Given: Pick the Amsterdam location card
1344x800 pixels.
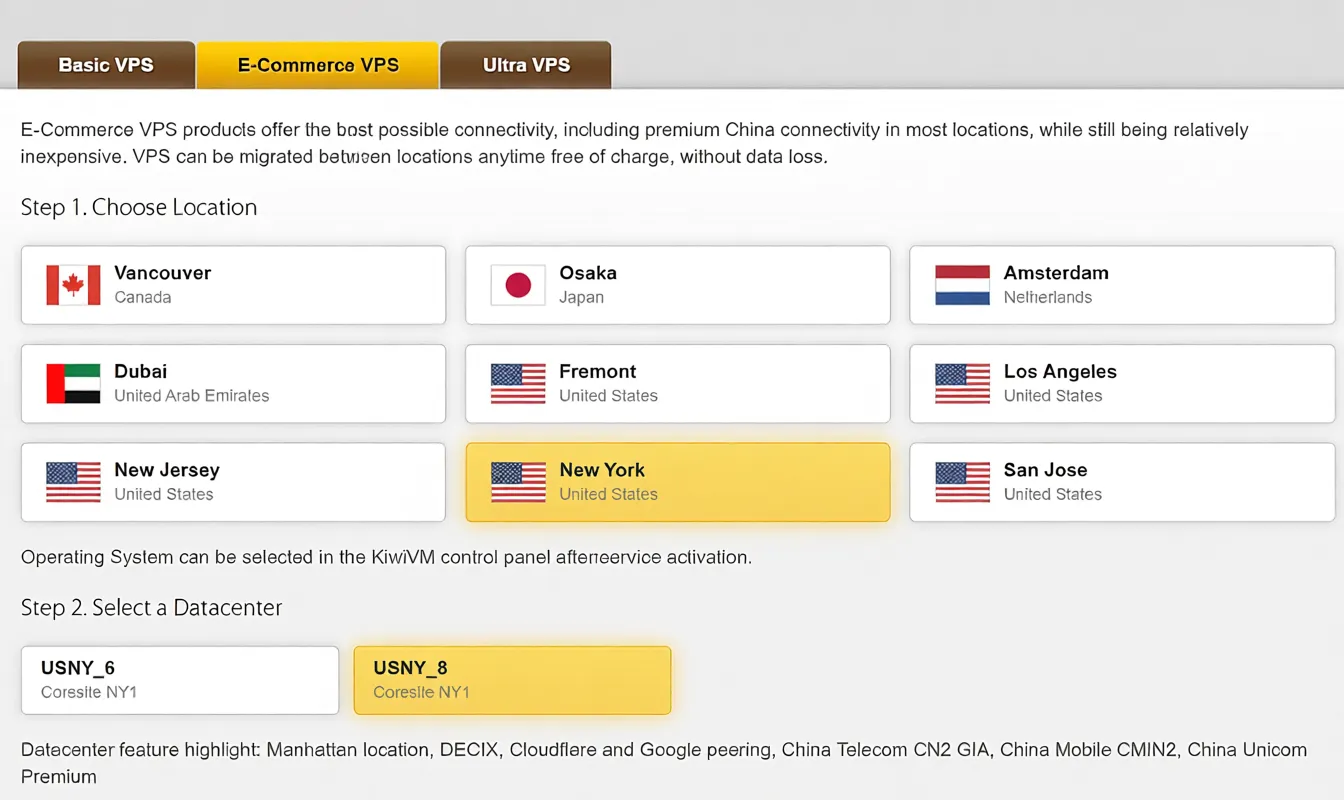Looking at the screenshot, I should (1122, 285).
